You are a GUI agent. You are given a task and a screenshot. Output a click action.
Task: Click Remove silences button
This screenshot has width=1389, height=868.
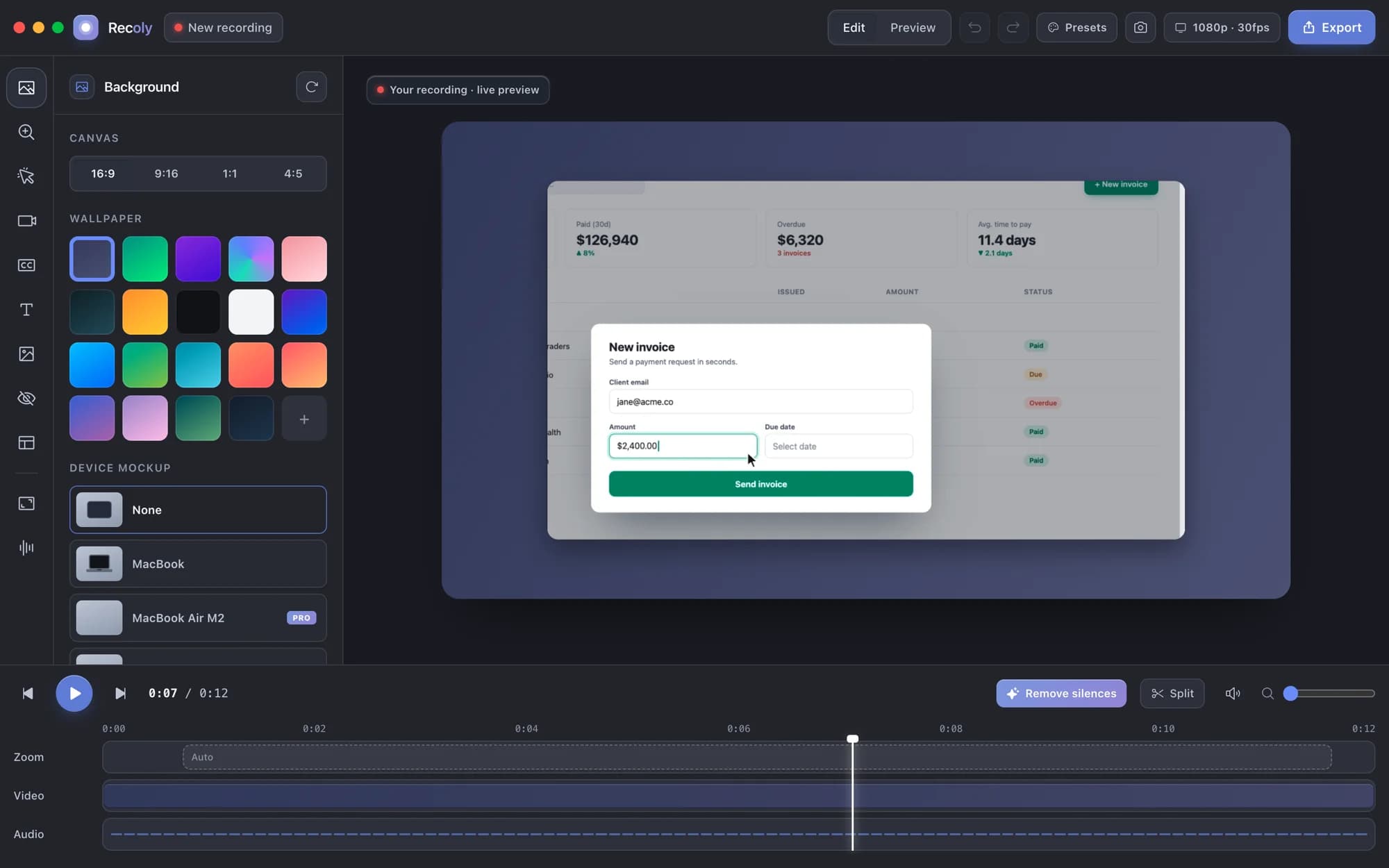pyautogui.click(x=1061, y=694)
